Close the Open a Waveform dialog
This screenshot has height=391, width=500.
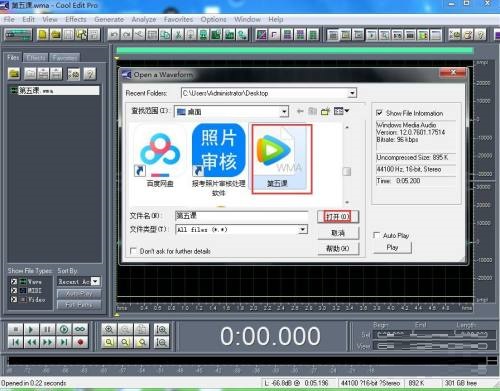[x=453, y=72]
